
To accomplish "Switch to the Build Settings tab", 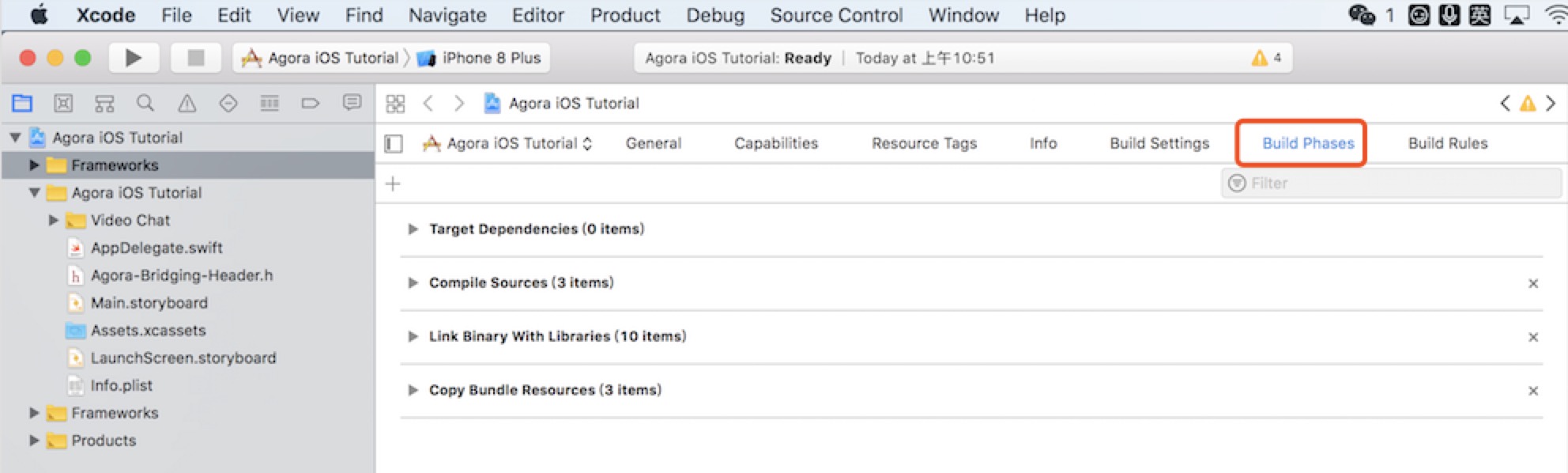I will point(1159,143).
